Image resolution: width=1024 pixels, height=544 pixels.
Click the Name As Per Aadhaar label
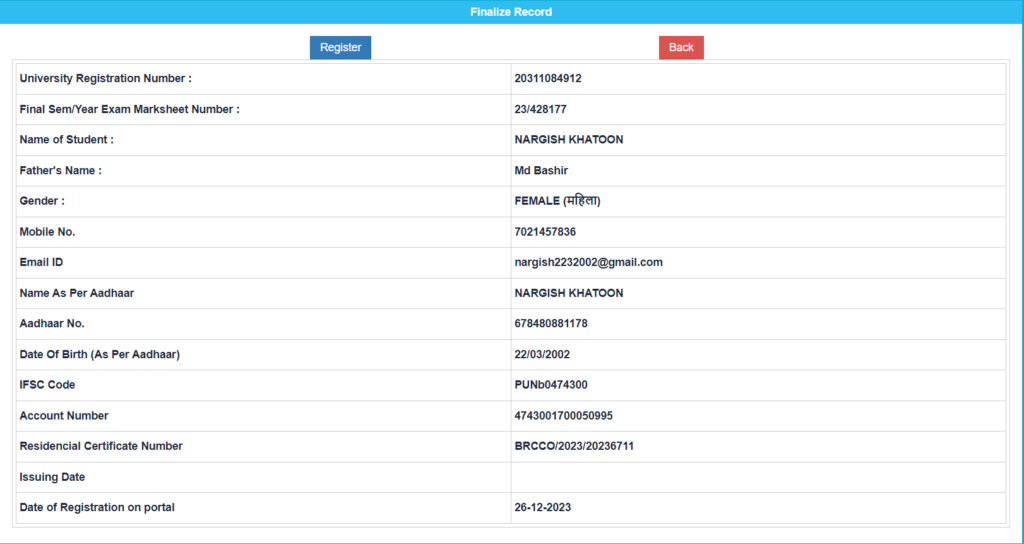tap(76, 293)
